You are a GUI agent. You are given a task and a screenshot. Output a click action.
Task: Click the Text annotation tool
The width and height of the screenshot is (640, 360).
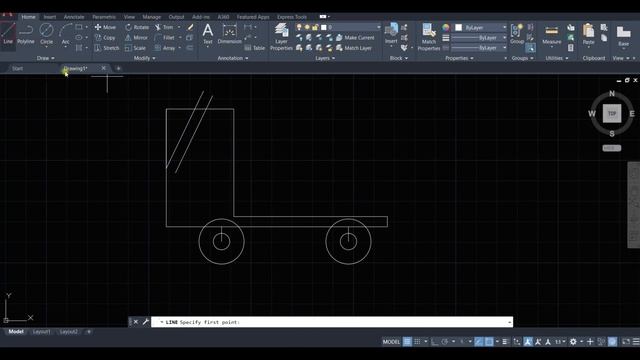[208, 34]
